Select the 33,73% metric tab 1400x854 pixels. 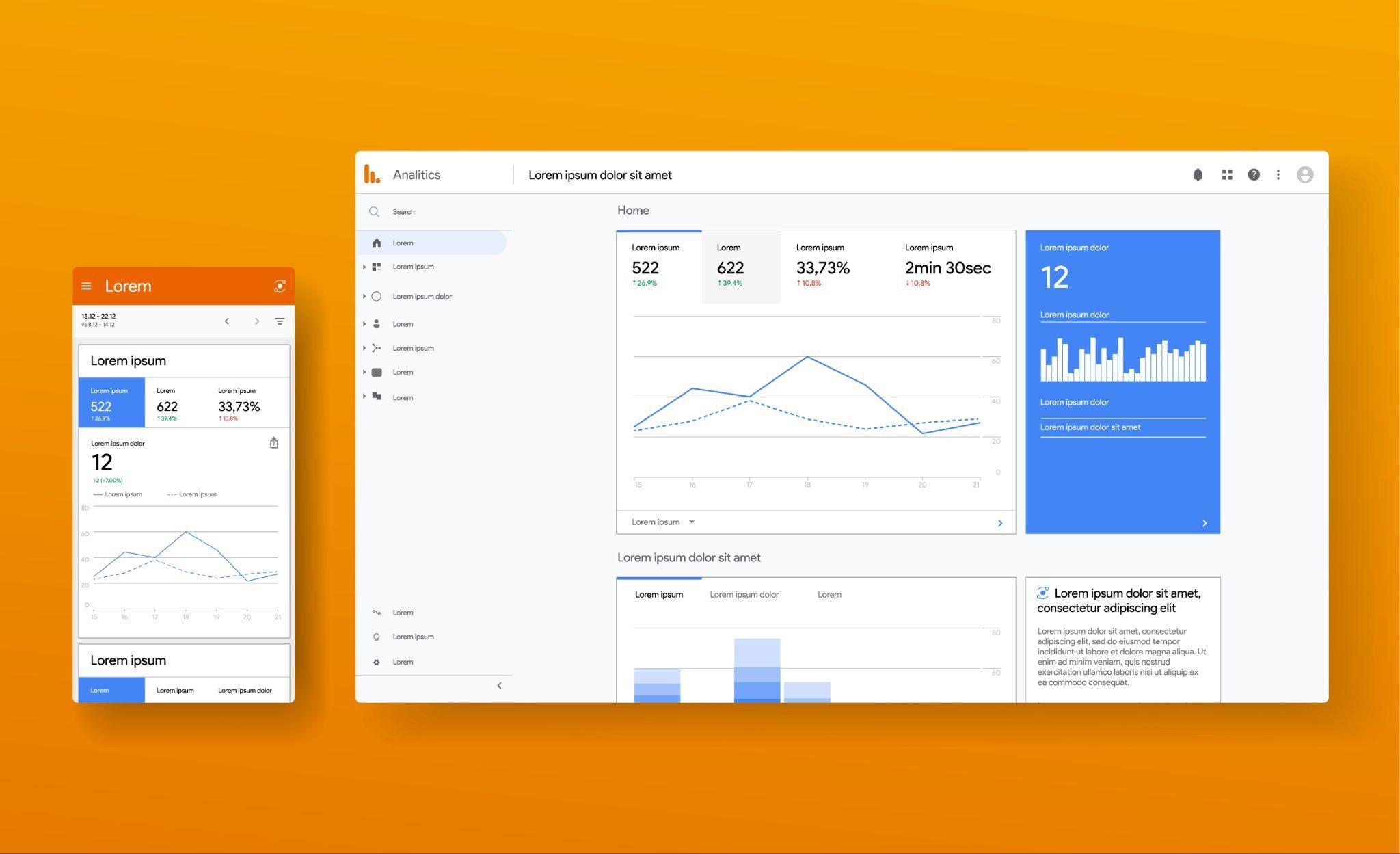pyautogui.click(x=822, y=267)
